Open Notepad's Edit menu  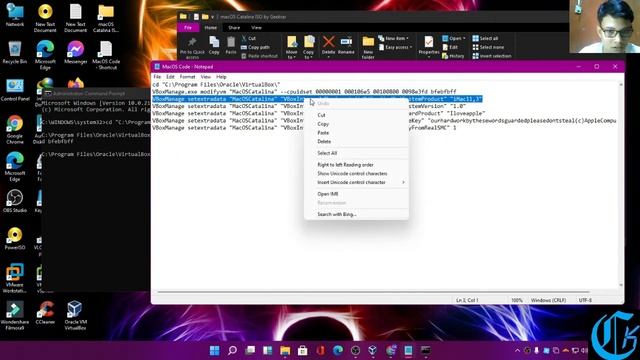click(x=170, y=77)
